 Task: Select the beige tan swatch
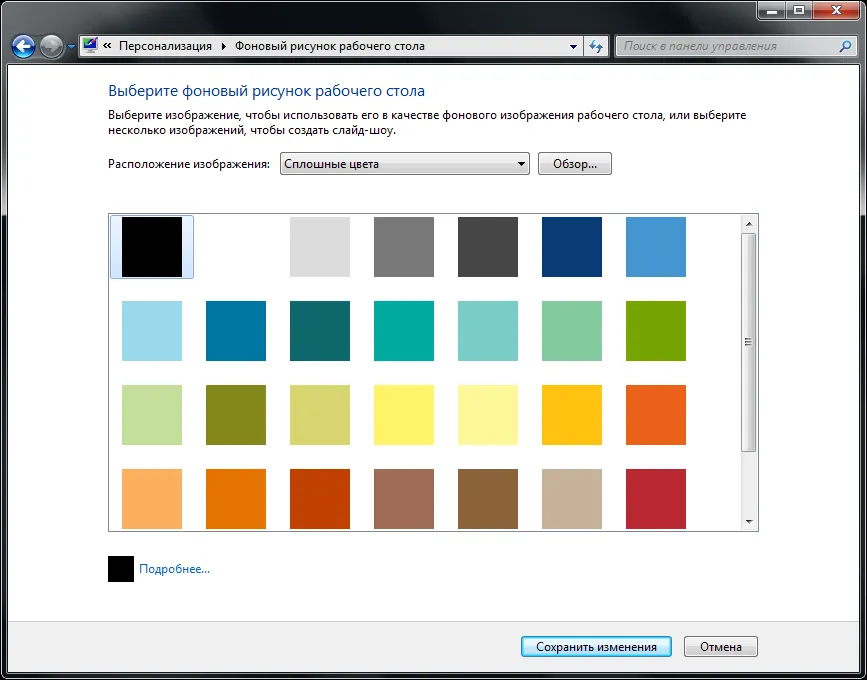click(572, 499)
